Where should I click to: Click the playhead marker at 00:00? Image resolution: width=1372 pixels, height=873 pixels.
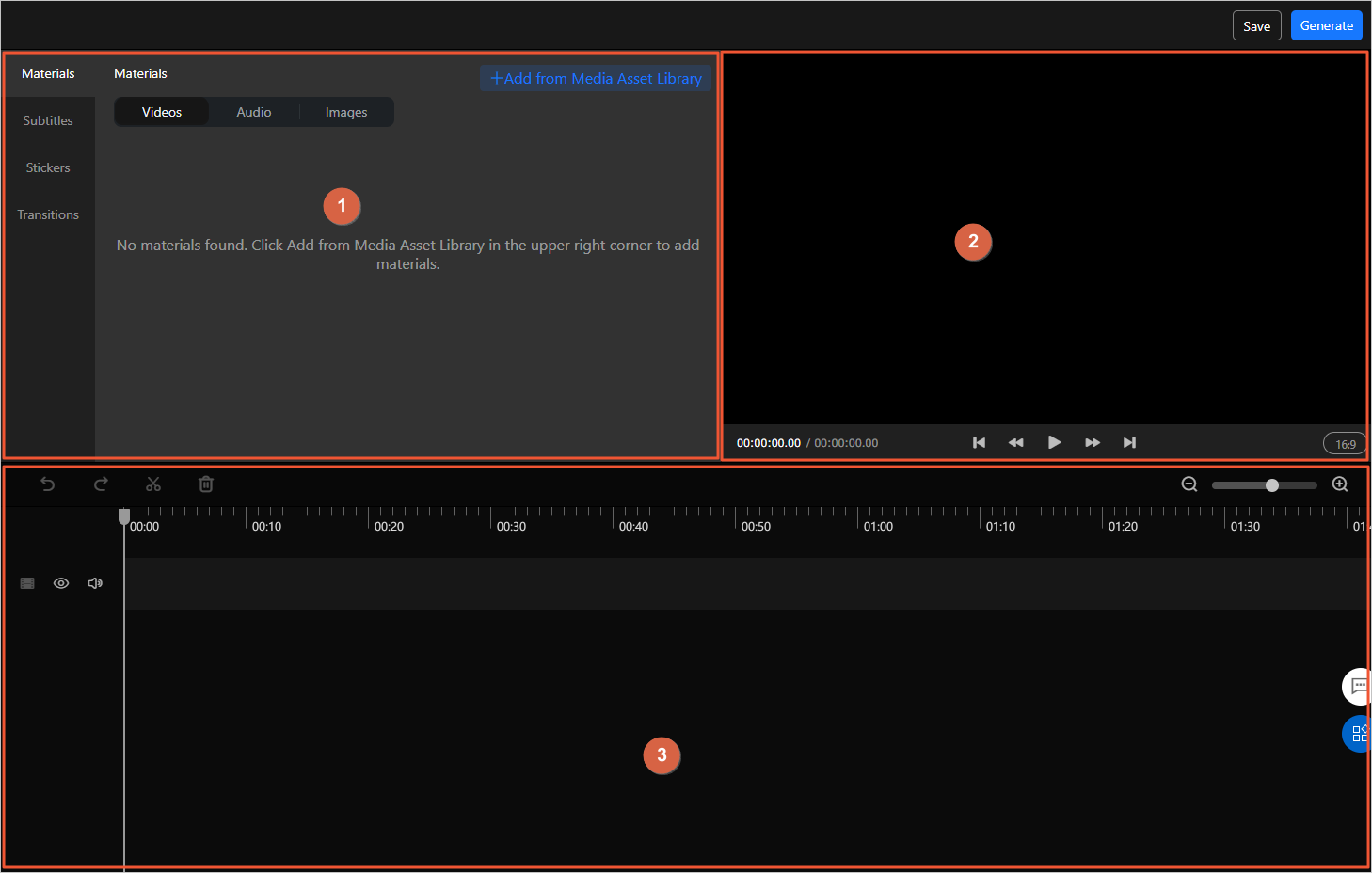(x=123, y=516)
